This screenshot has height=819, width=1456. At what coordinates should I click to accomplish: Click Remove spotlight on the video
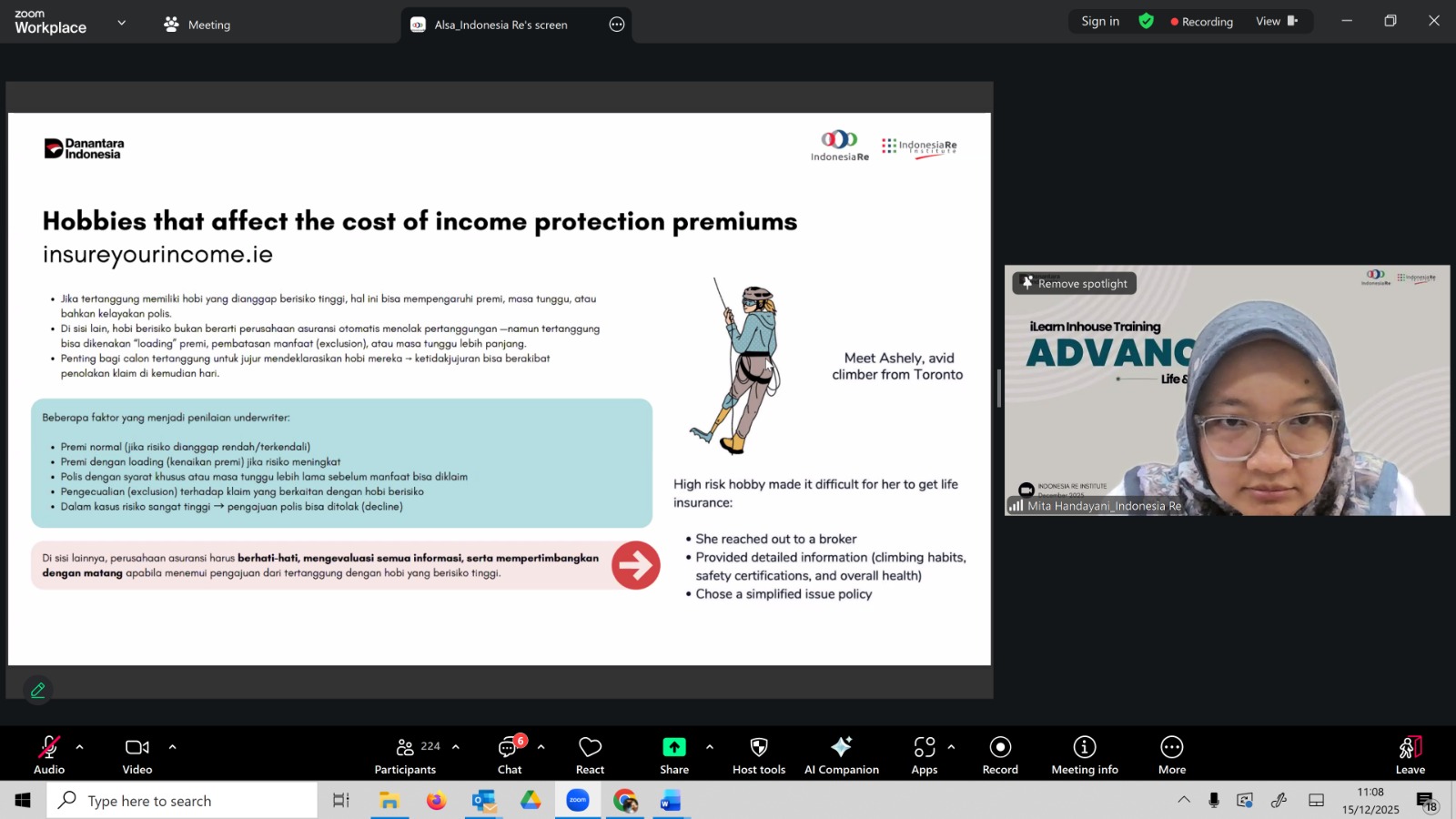[x=1075, y=284]
